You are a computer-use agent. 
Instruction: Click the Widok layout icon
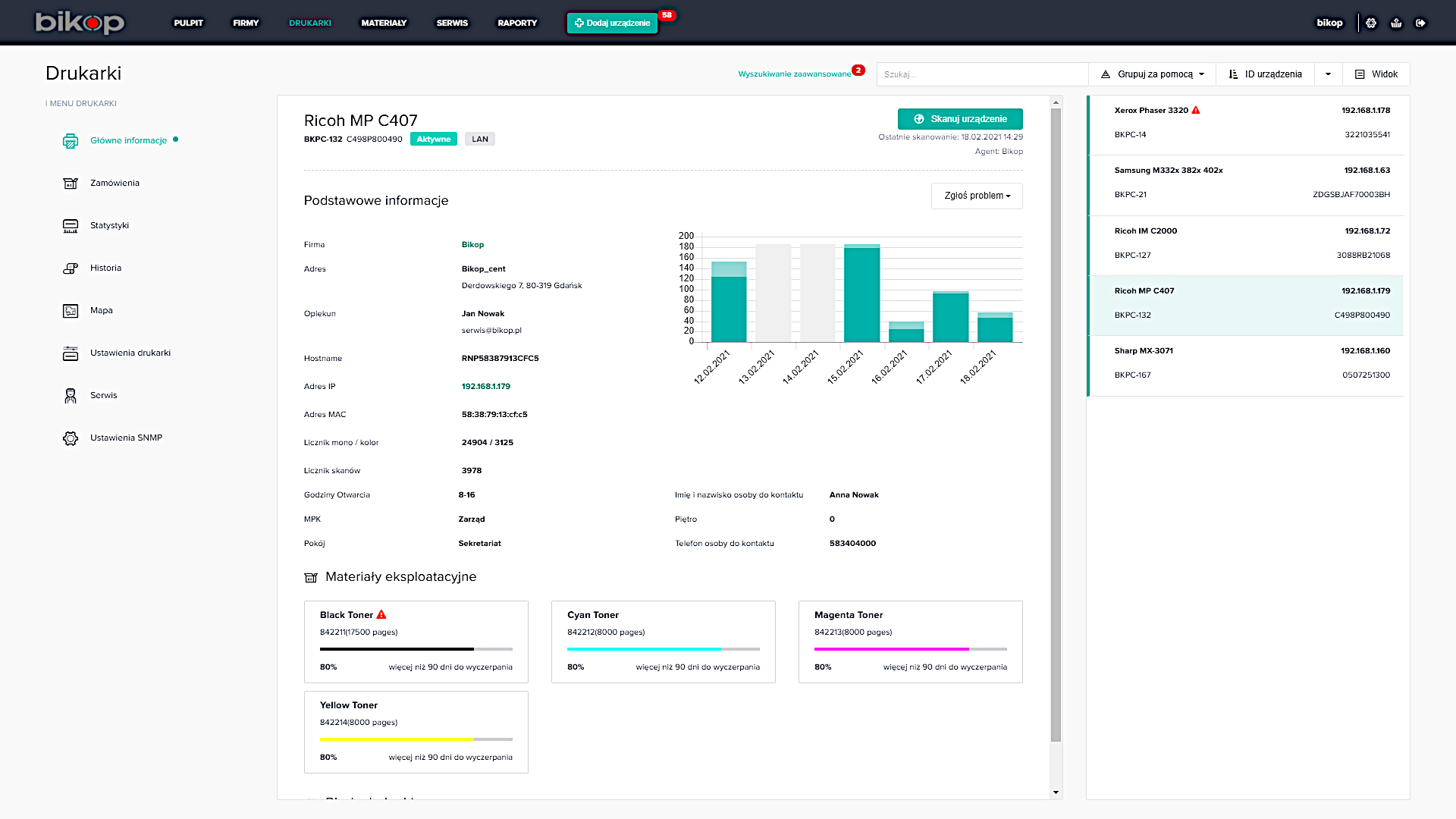tap(1360, 74)
